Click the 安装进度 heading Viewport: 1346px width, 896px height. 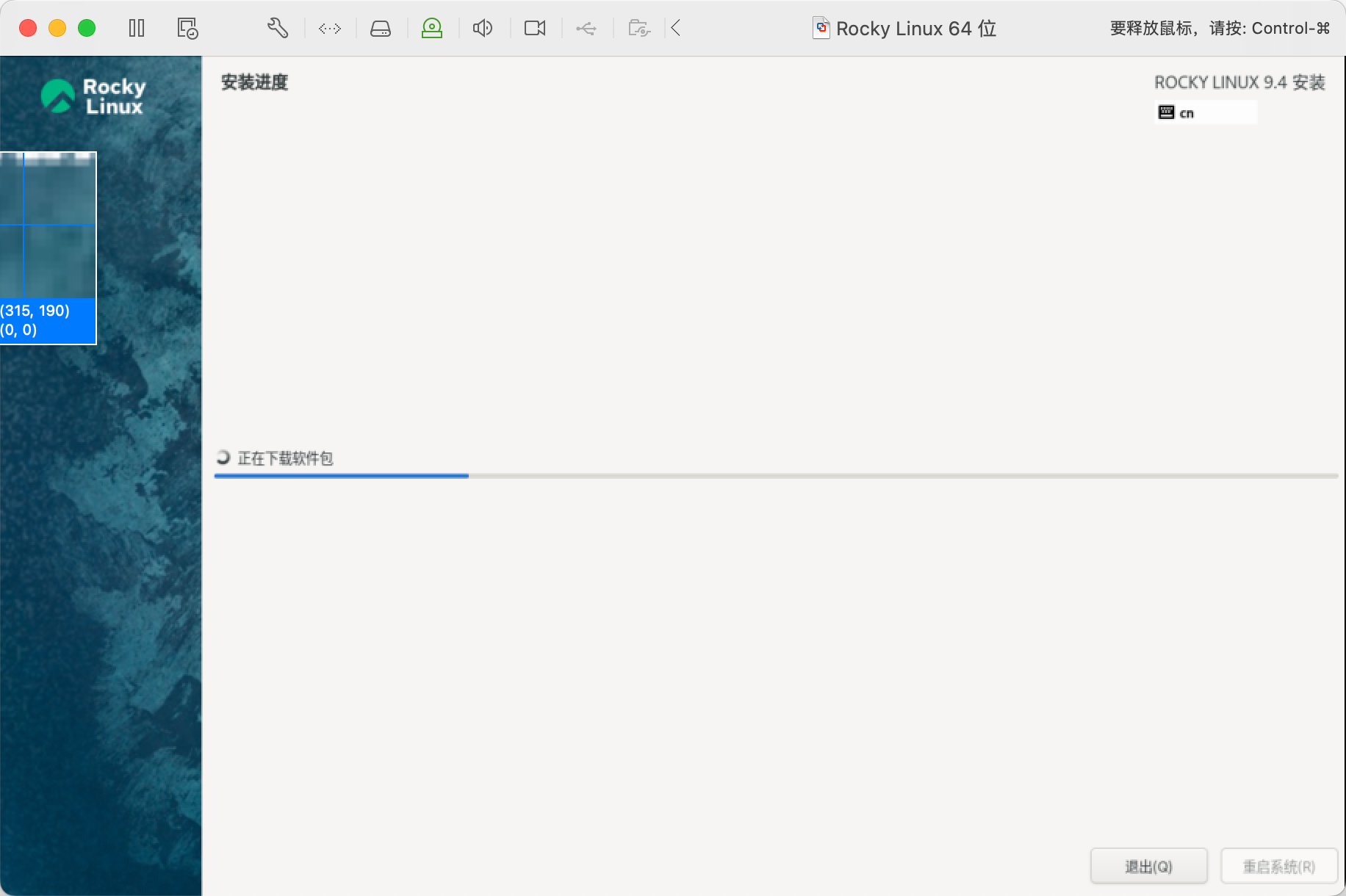point(254,82)
